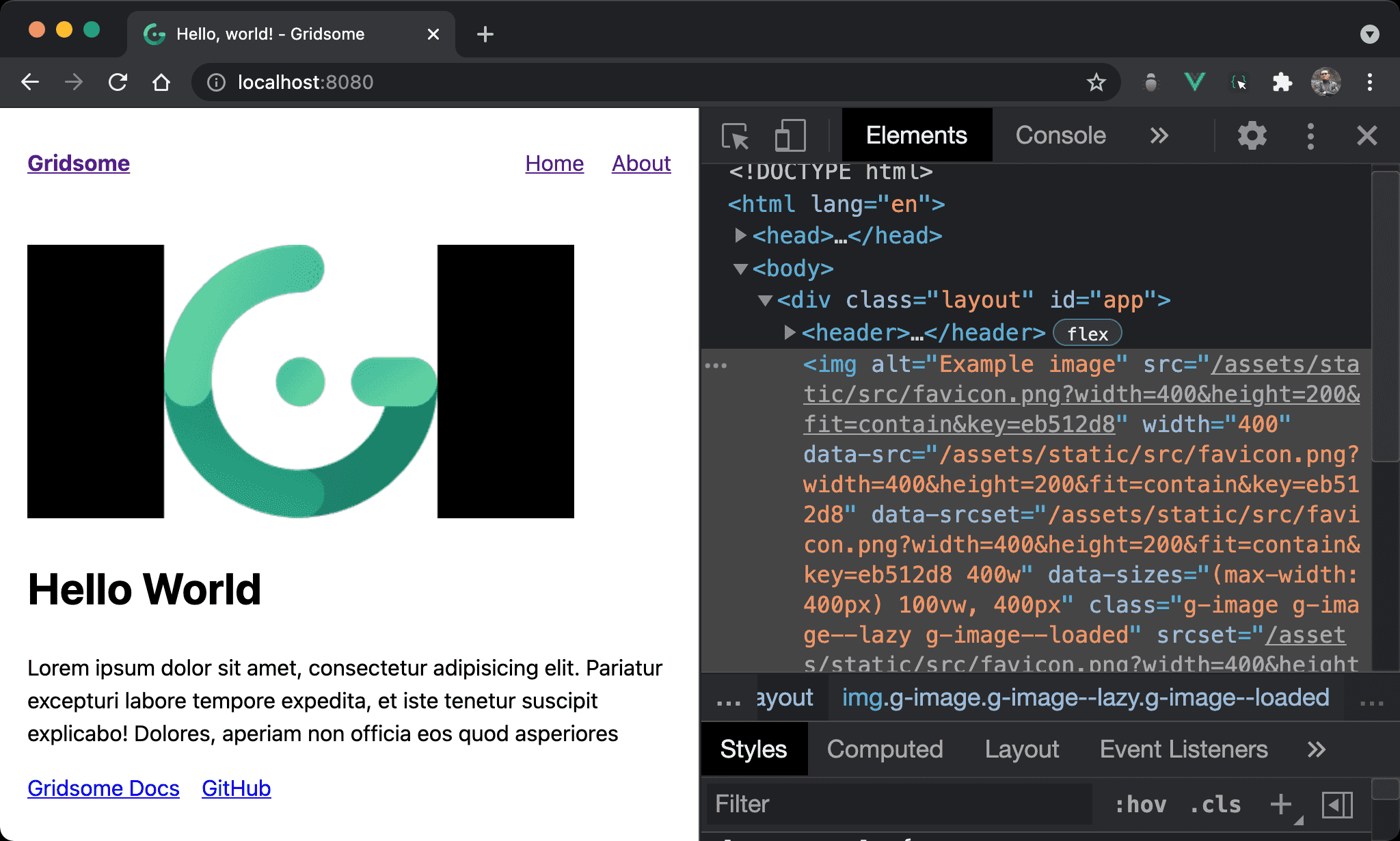Click the yellow macOS minimize button
The width and height of the screenshot is (1400, 841).
click(x=64, y=29)
